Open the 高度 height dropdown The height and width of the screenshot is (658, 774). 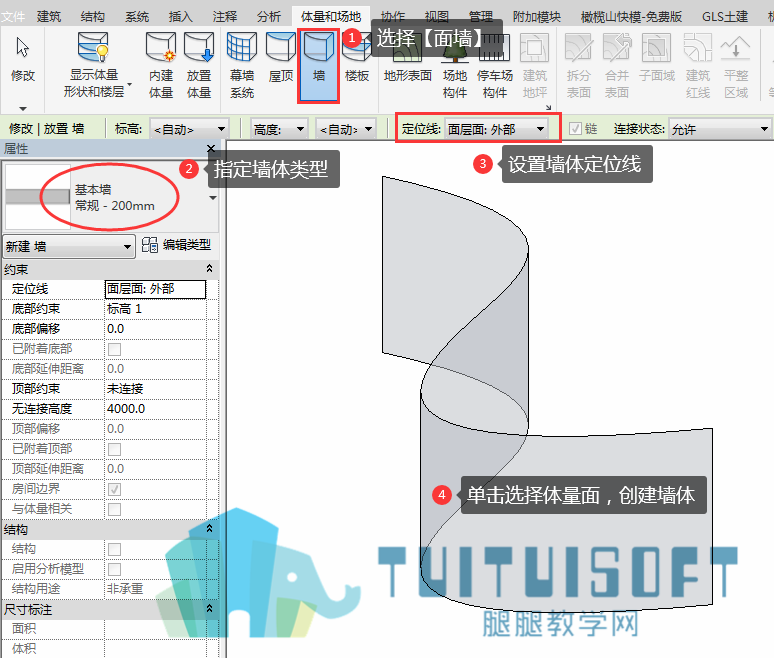pos(279,129)
